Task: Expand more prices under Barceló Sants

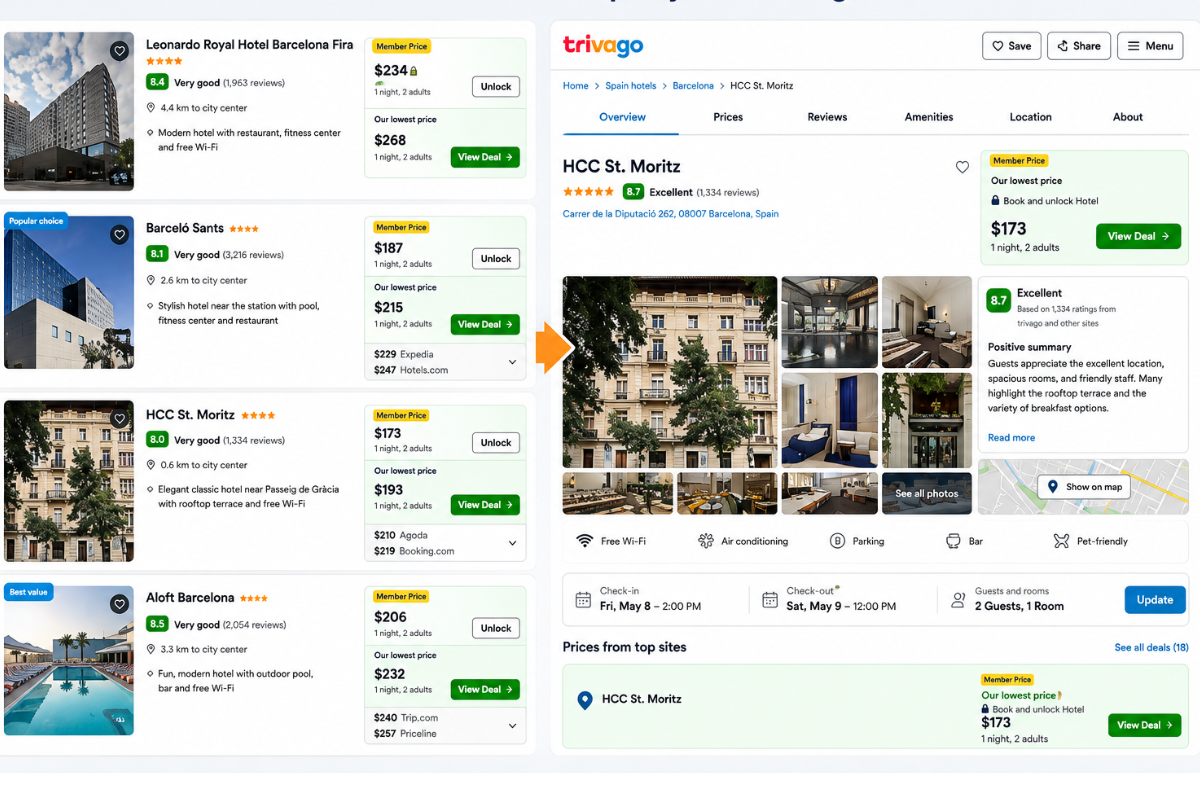Action: 512,362
